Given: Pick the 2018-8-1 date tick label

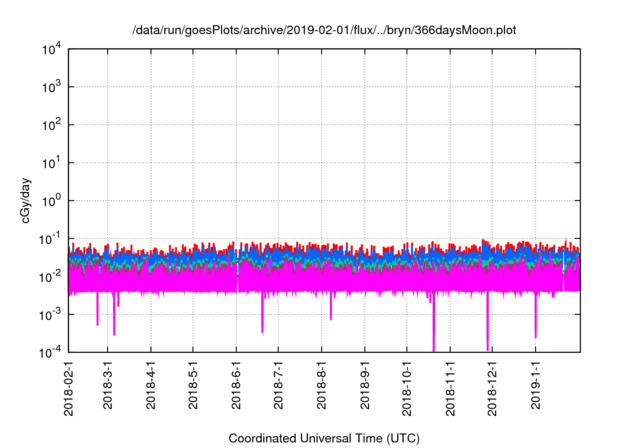Looking at the screenshot, I should 322,387.
